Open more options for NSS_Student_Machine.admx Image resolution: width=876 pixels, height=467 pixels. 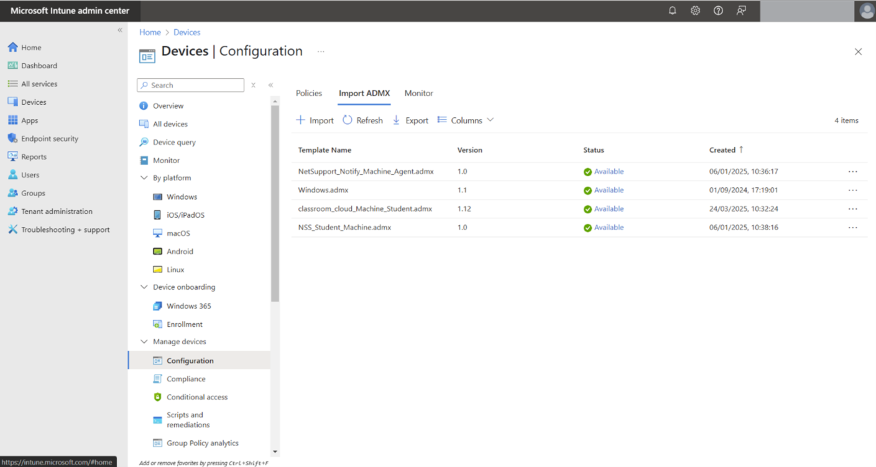(853, 227)
